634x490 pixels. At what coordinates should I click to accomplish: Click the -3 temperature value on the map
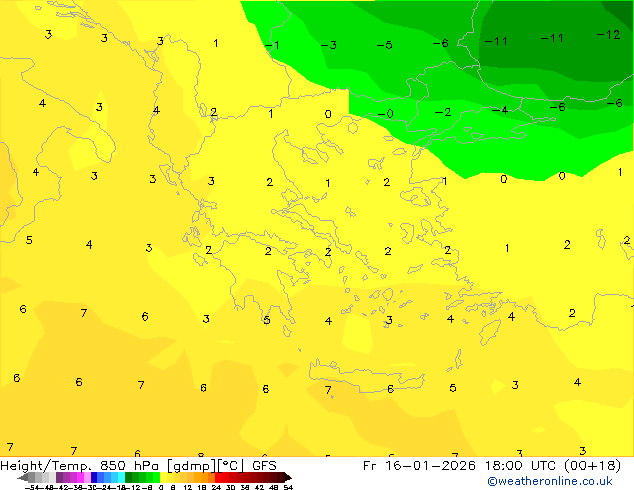click(329, 45)
